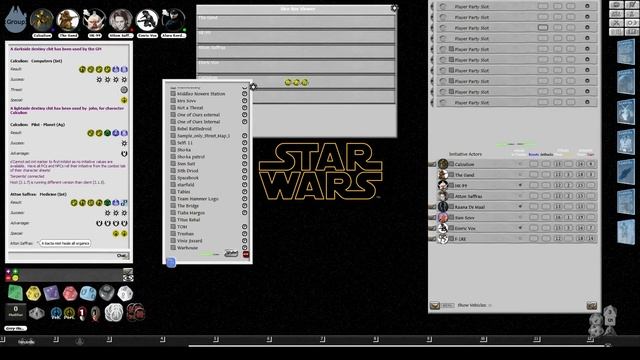Open the third blue library book icon
640x360 pixels.
tap(626, 112)
